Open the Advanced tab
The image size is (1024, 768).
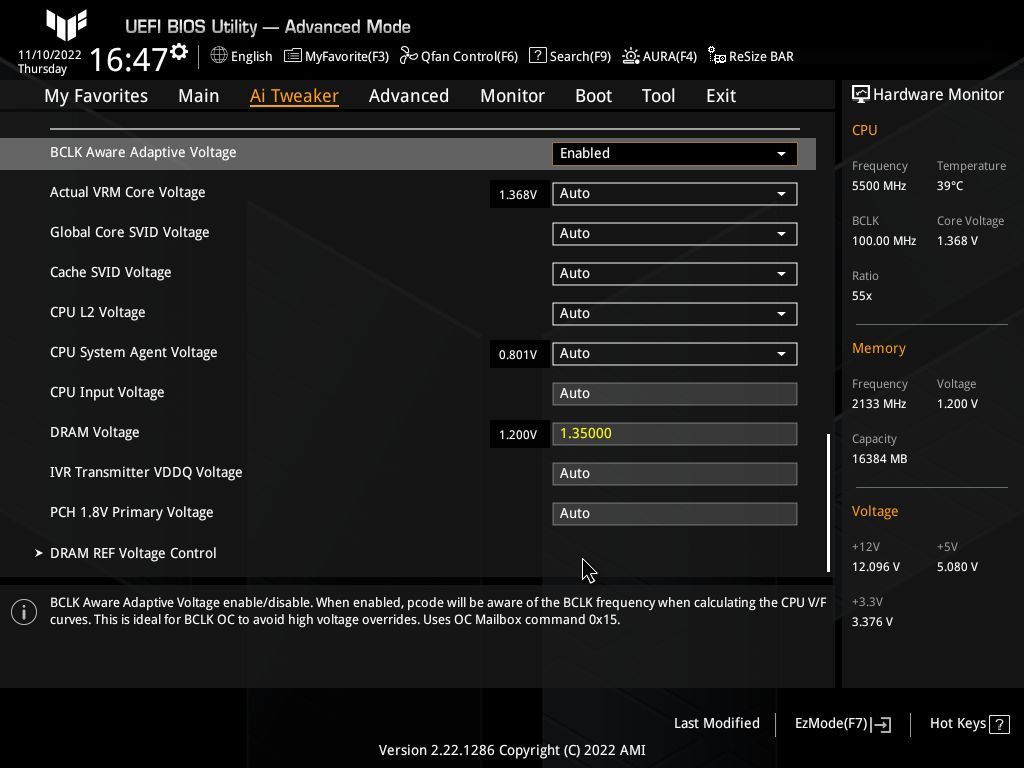409,96
